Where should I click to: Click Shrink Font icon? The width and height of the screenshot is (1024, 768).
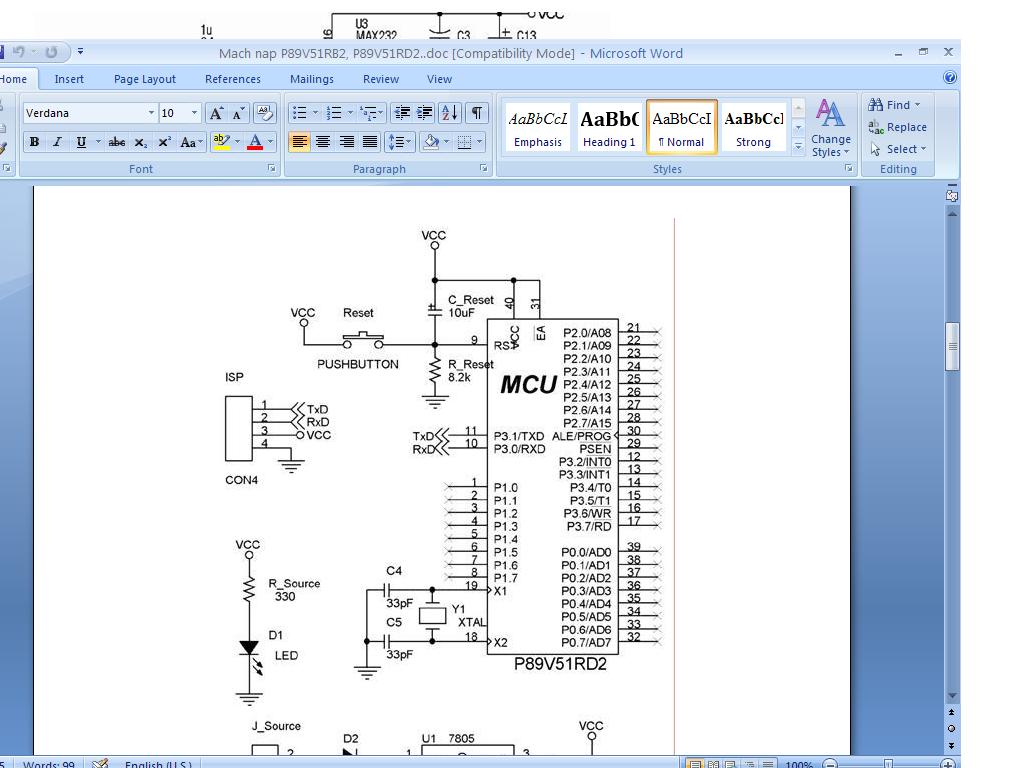coord(238,113)
